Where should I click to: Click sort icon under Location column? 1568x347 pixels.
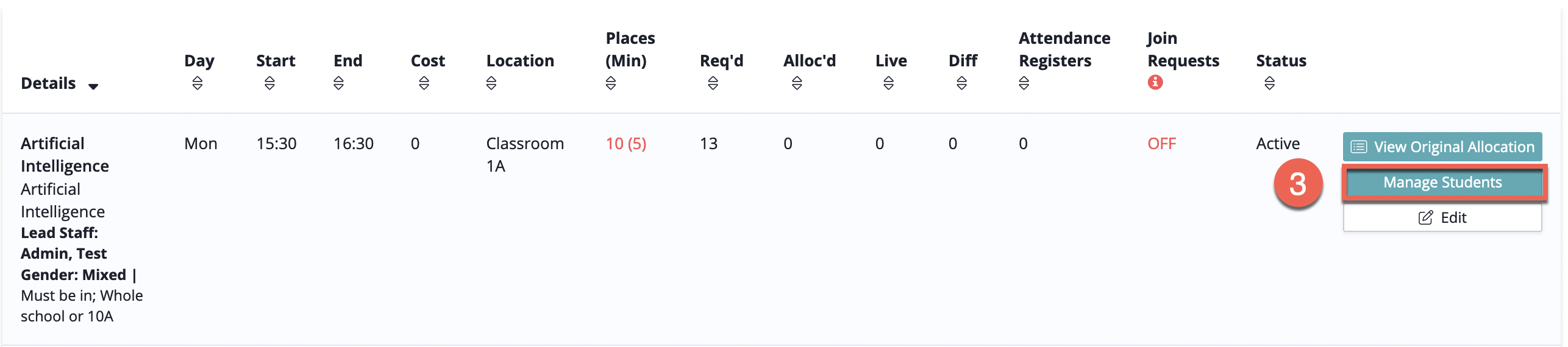point(491,83)
